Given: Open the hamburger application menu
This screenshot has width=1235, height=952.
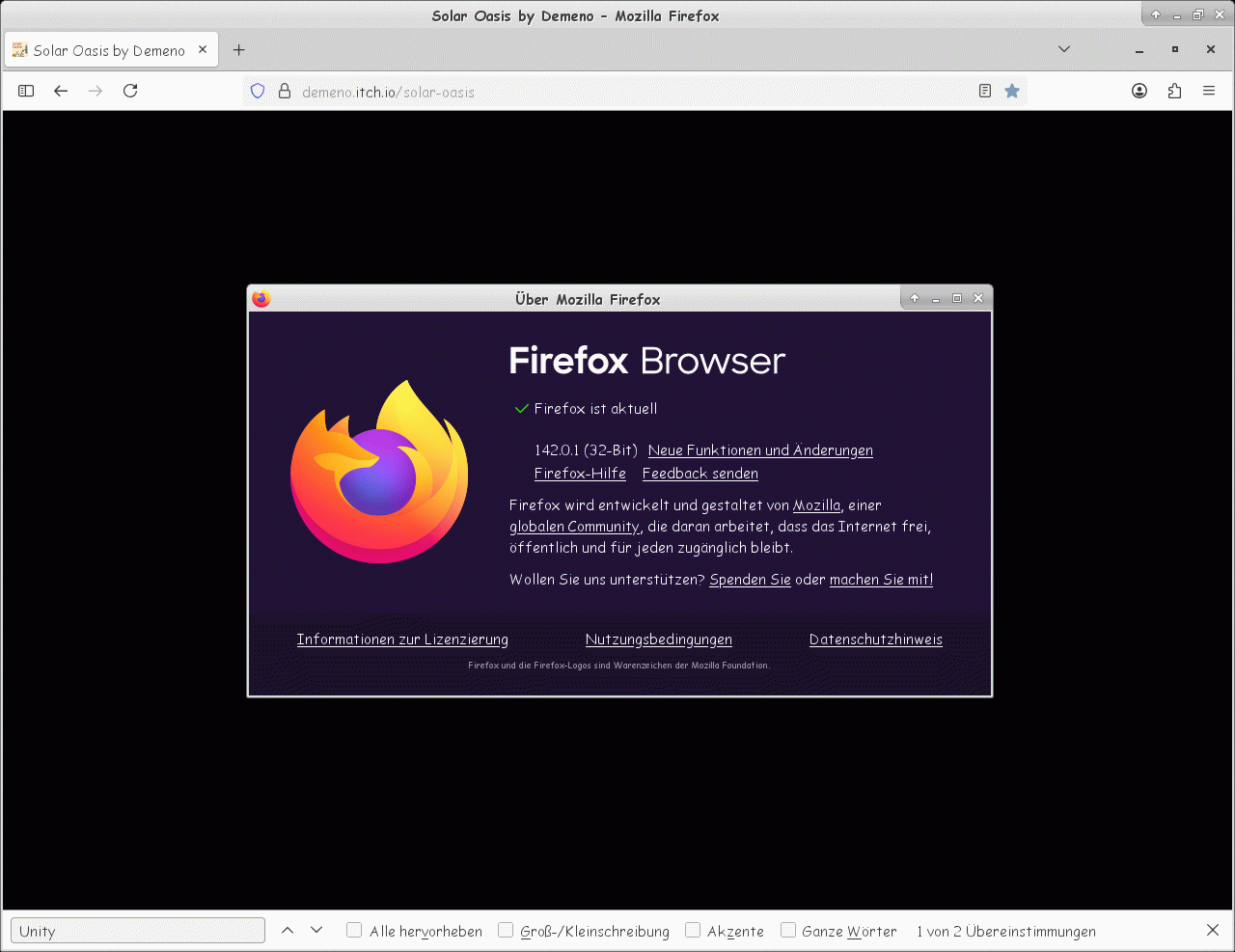Looking at the screenshot, I should (x=1209, y=91).
